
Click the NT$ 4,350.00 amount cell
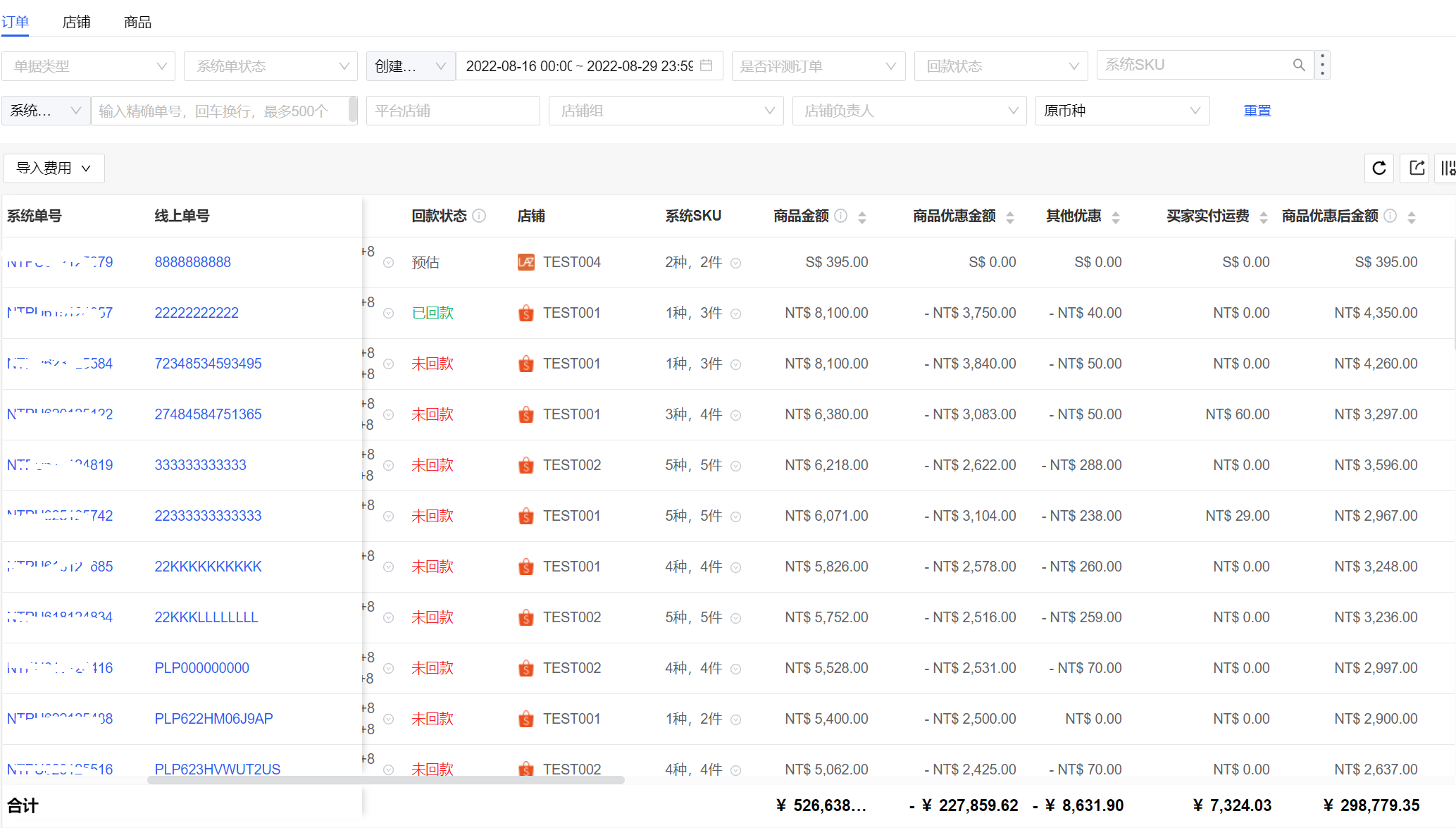click(1376, 313)
